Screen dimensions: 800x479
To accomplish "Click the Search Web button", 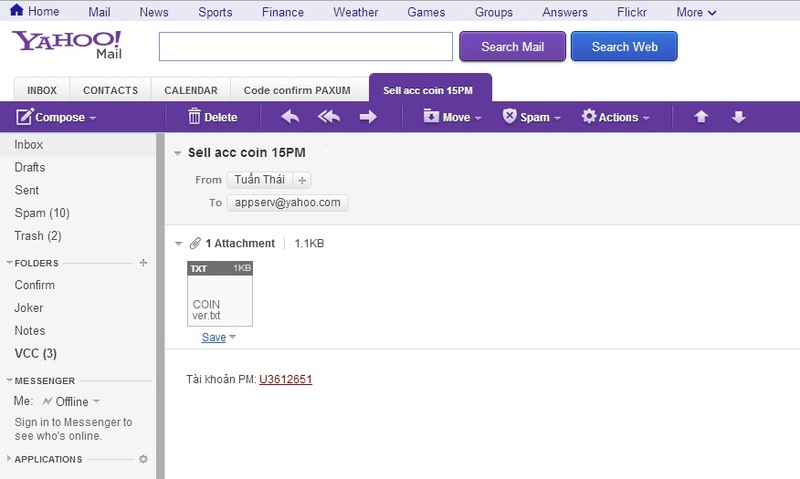I will pyautogui.click(x=624, y=46).
